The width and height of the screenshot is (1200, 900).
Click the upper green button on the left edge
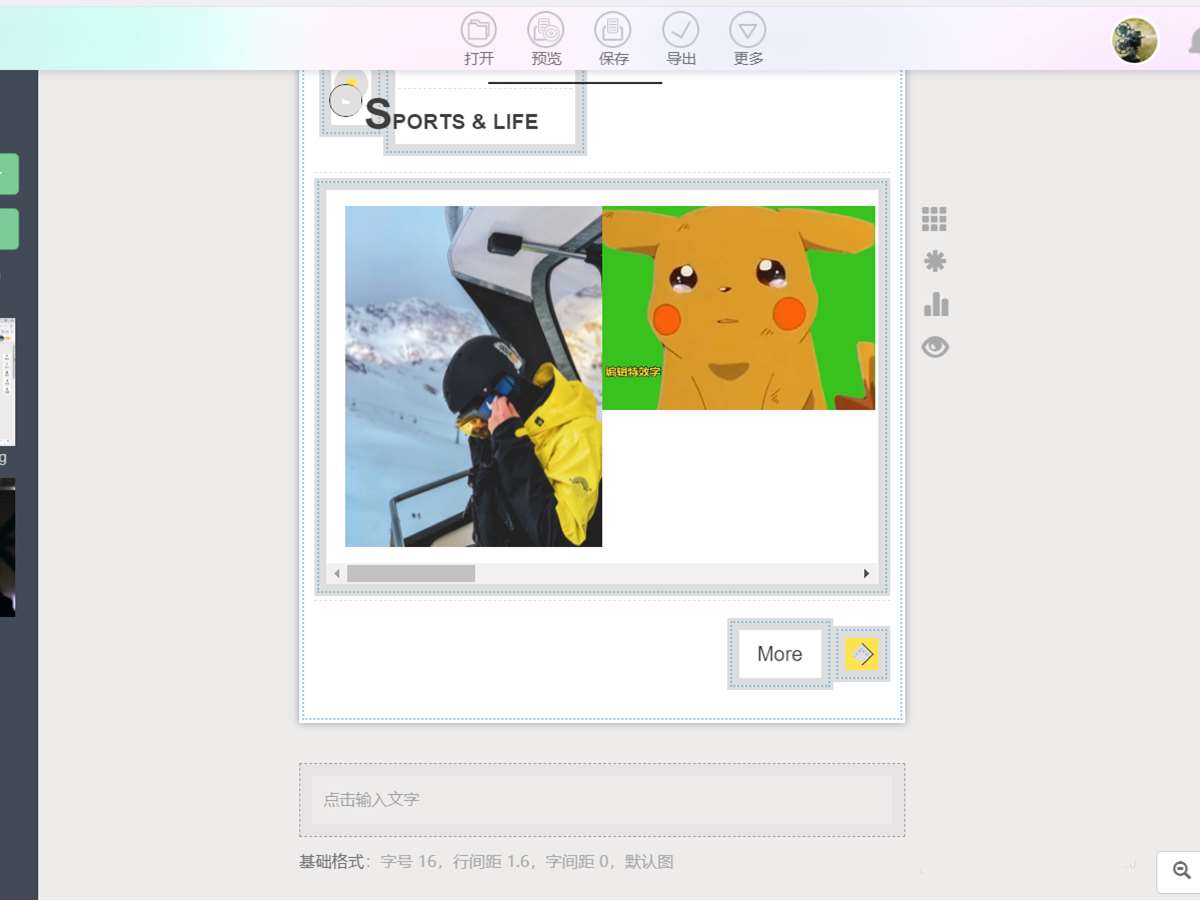(x=9, y=174)
